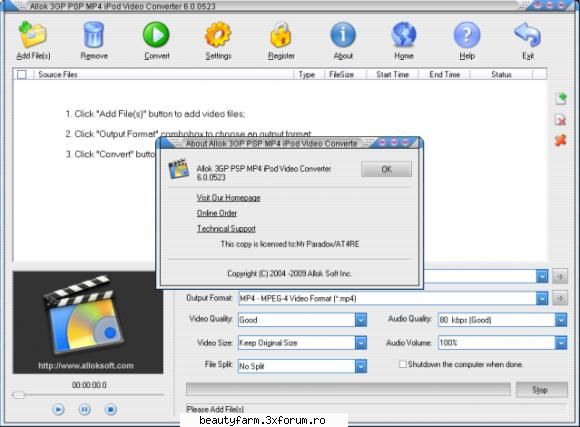Expand the Audio Volume dropdown
Viewport: 580px width, 427px height.
pyautogui.click(x=561, y=343)
